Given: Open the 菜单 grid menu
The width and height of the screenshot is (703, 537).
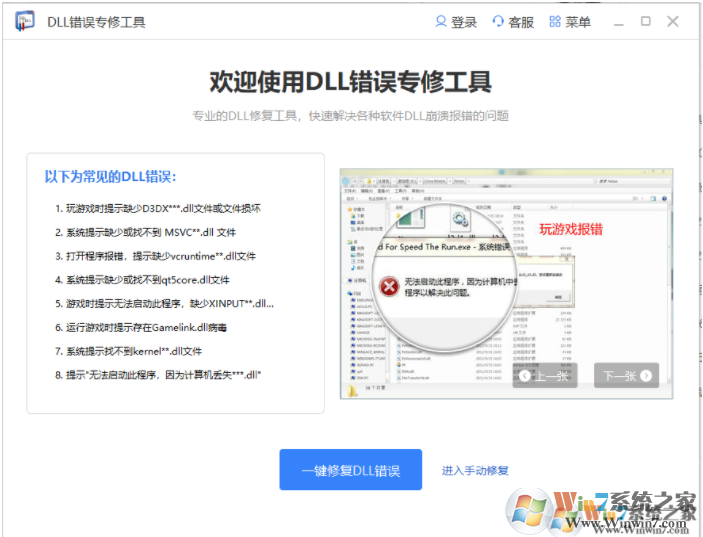Looking at the screenshot, I should (569, 22).
